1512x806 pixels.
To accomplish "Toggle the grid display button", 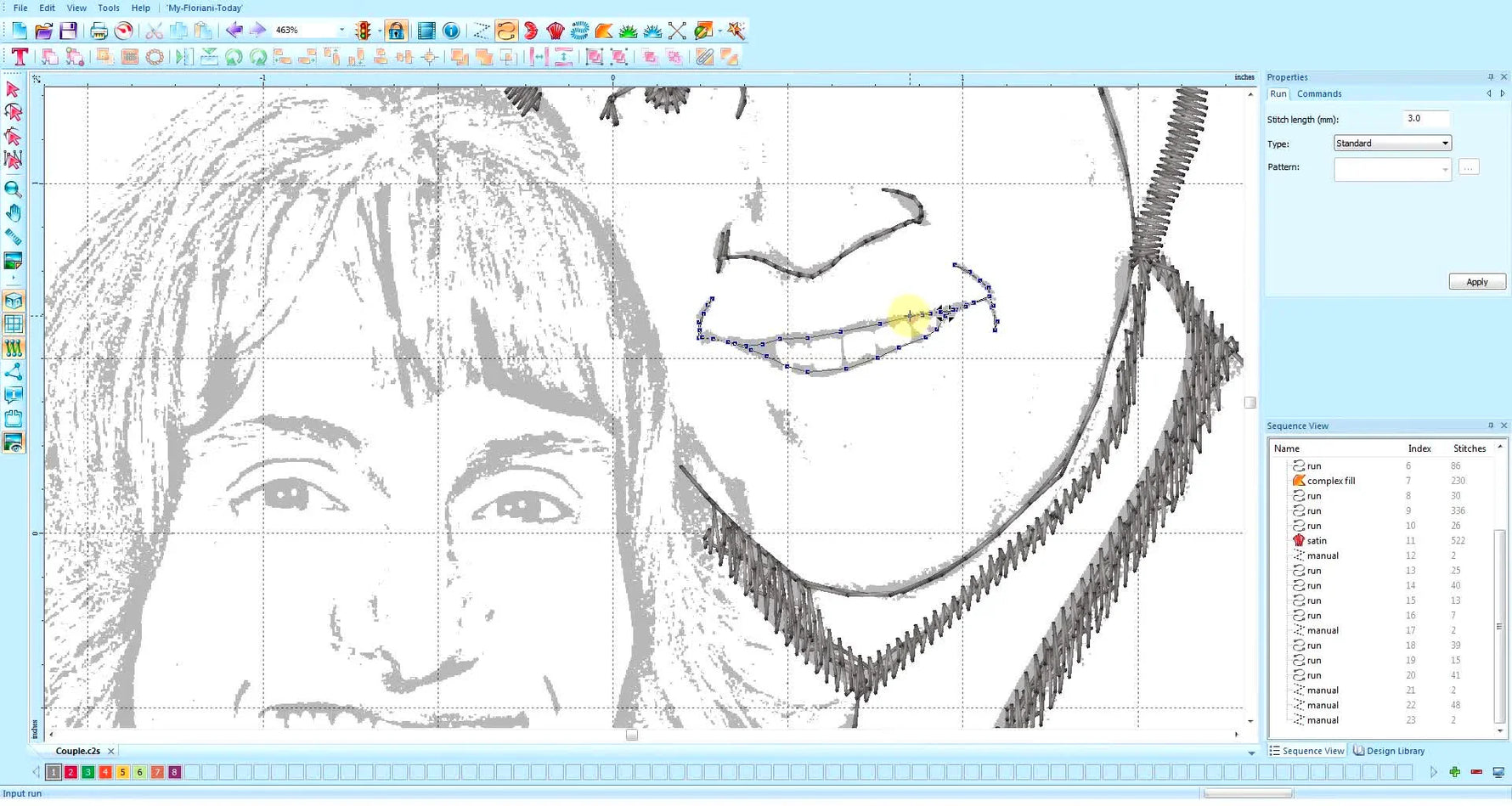I will pyautogui.click(x=14, y=324).
